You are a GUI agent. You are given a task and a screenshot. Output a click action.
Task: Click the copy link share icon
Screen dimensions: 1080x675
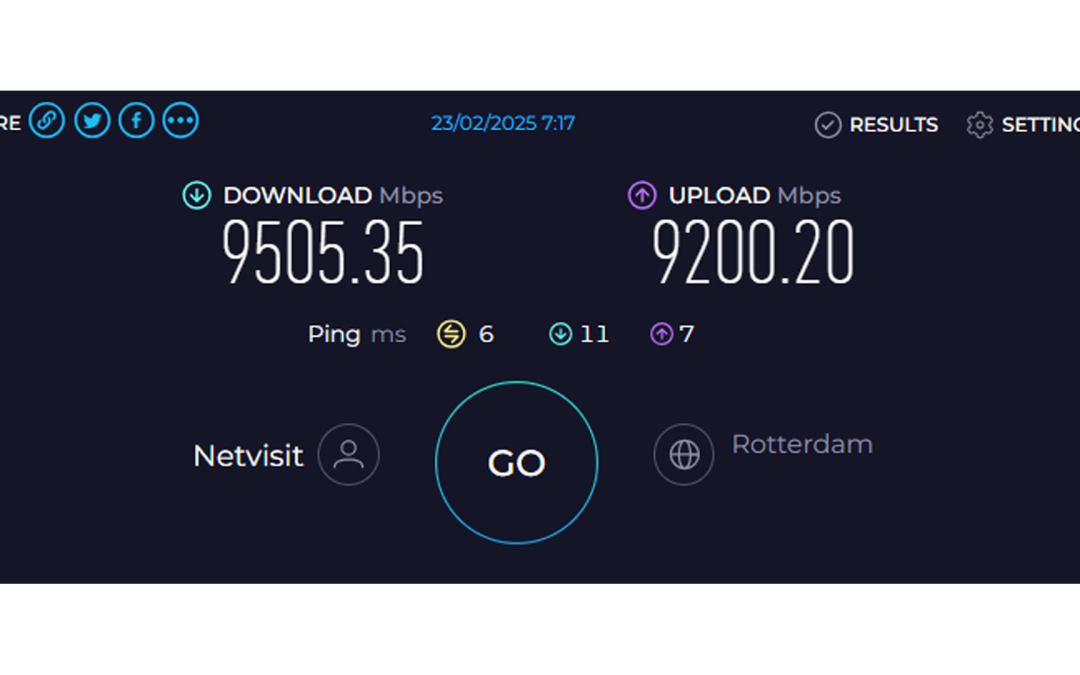pos(47,121)
